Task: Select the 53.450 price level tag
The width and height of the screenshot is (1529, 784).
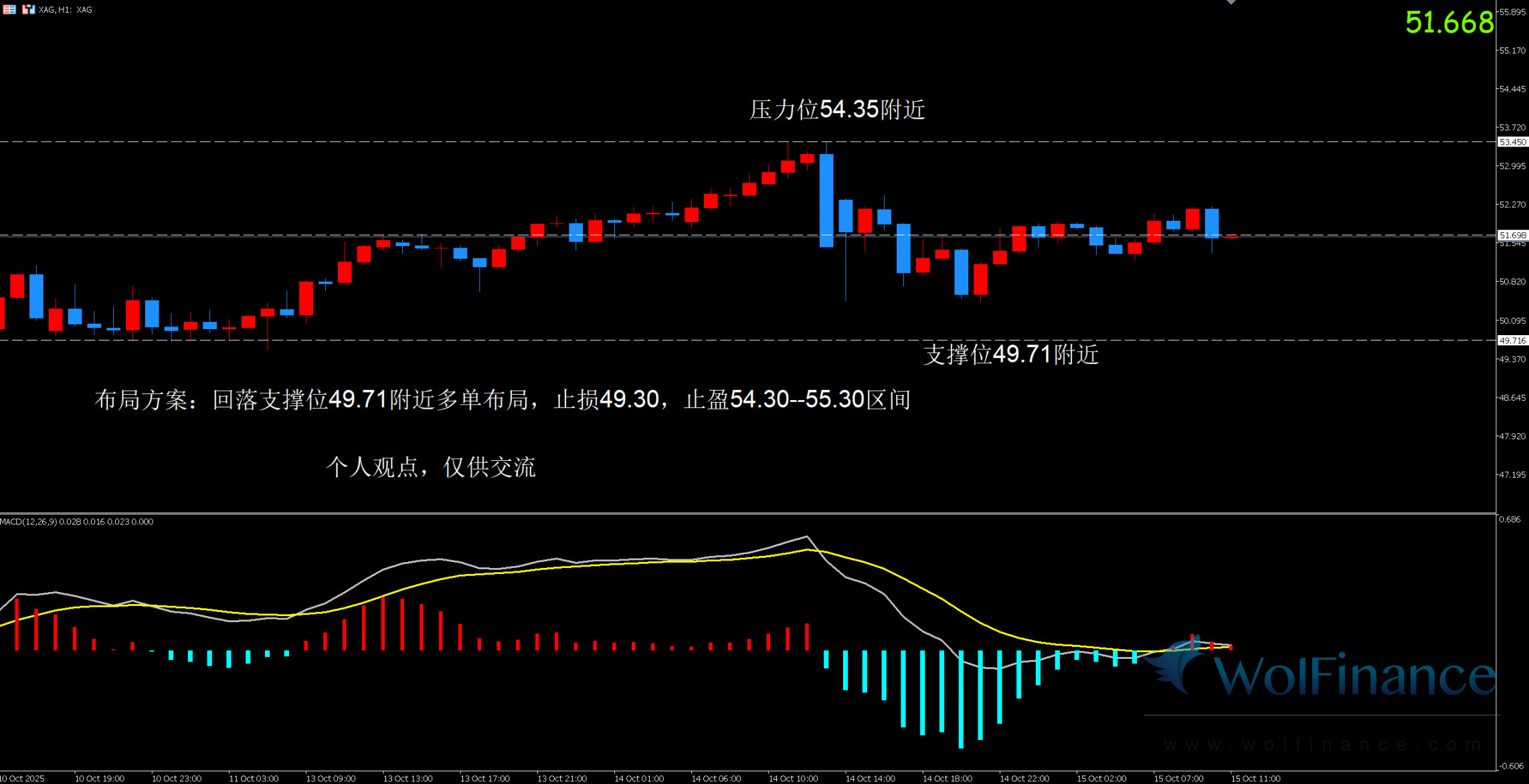Action: coord(1512,142)
